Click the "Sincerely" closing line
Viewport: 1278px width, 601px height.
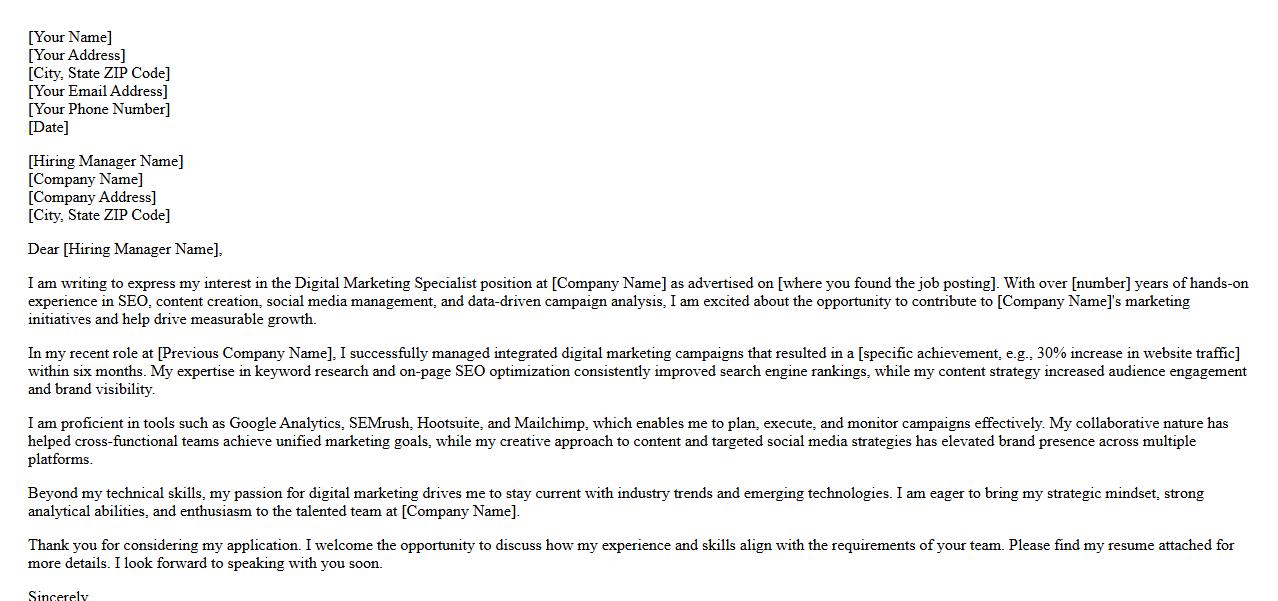click(58, 596)
